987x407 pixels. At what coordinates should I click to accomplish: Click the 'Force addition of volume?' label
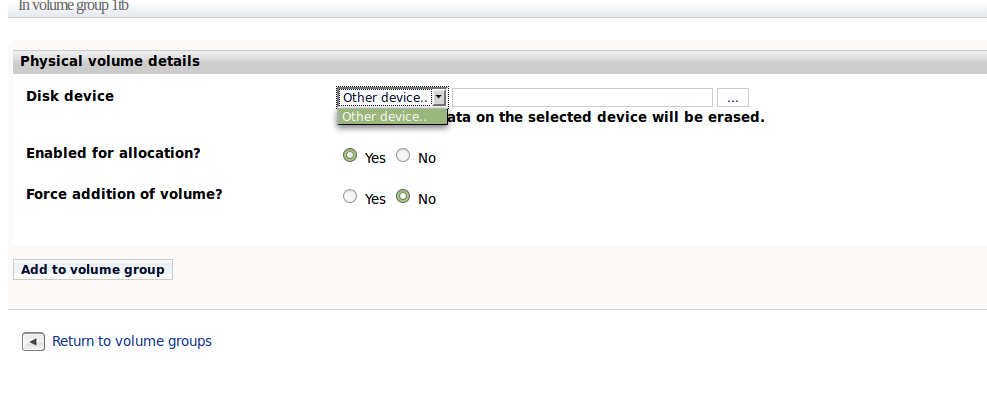(x=124, y=194)
